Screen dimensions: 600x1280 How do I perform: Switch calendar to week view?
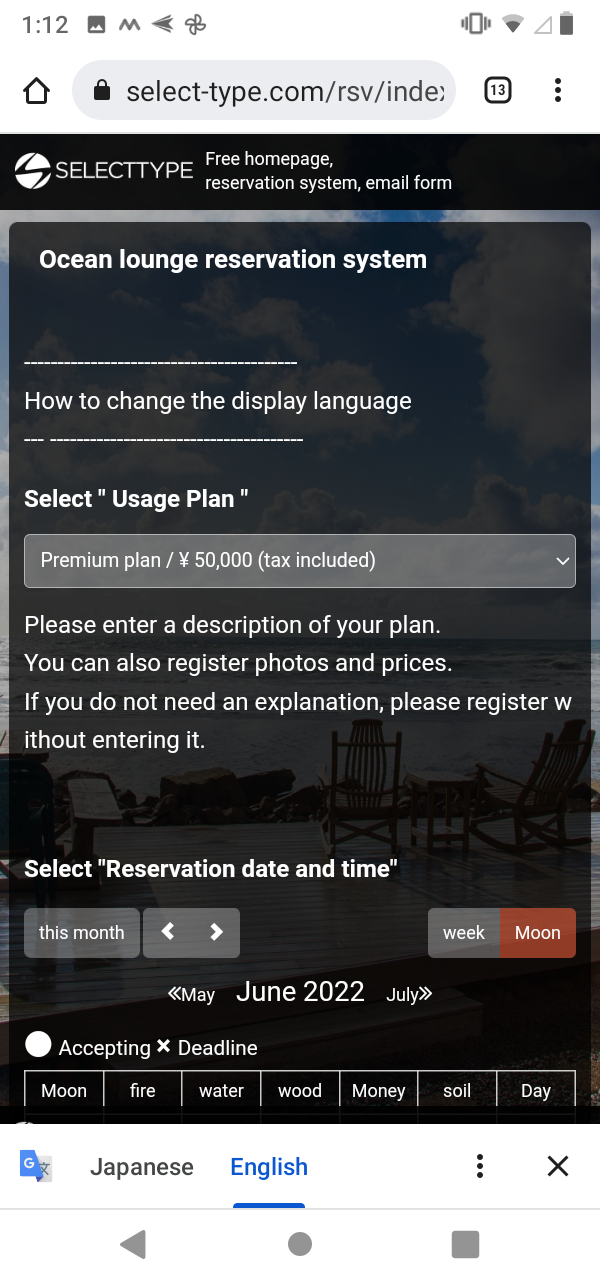(x=464, y=933)
